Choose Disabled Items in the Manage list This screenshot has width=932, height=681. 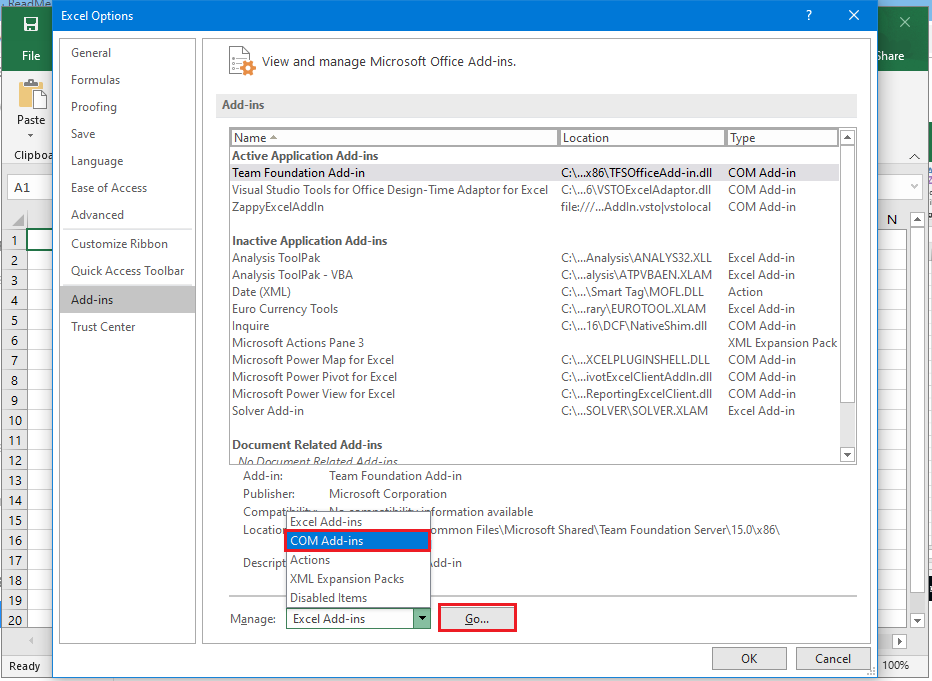click(358, 598)
